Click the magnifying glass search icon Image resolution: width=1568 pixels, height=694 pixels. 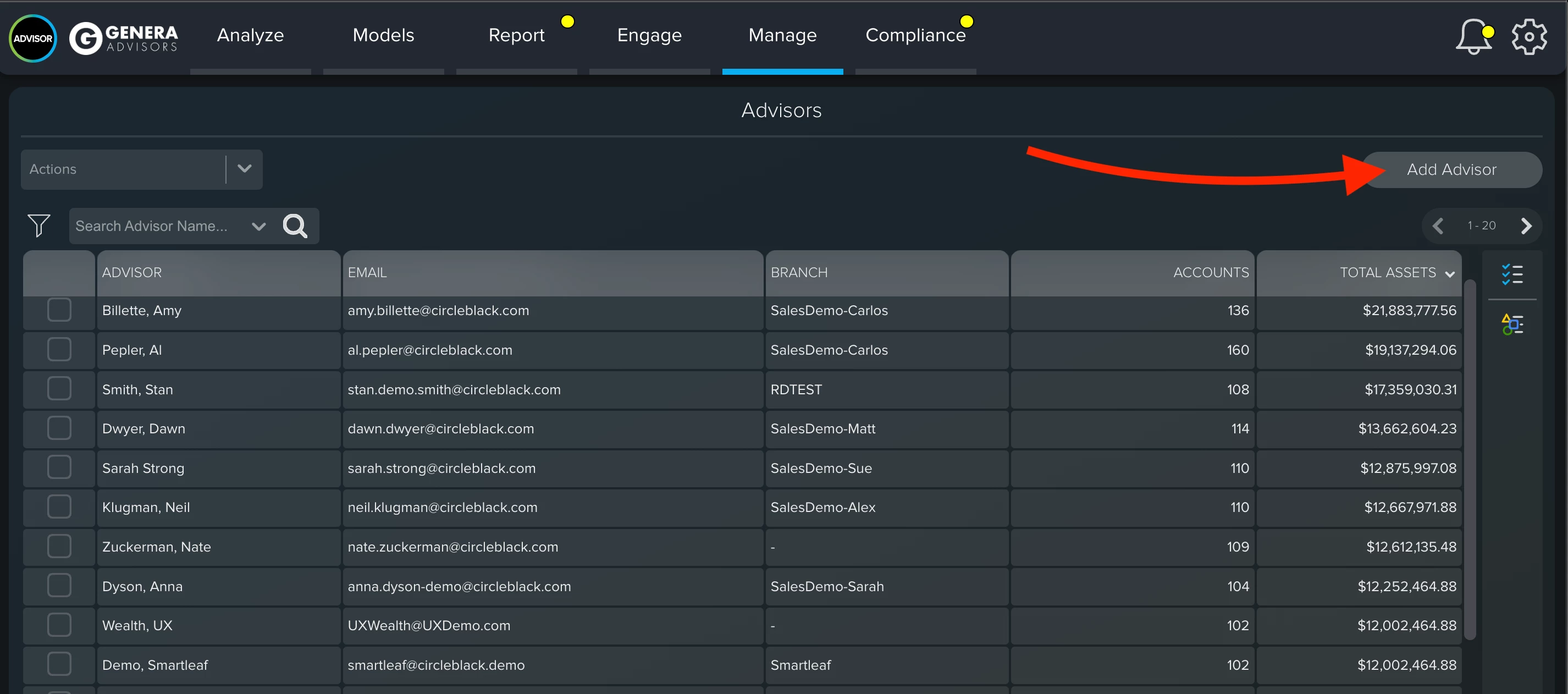pos(295,226)
